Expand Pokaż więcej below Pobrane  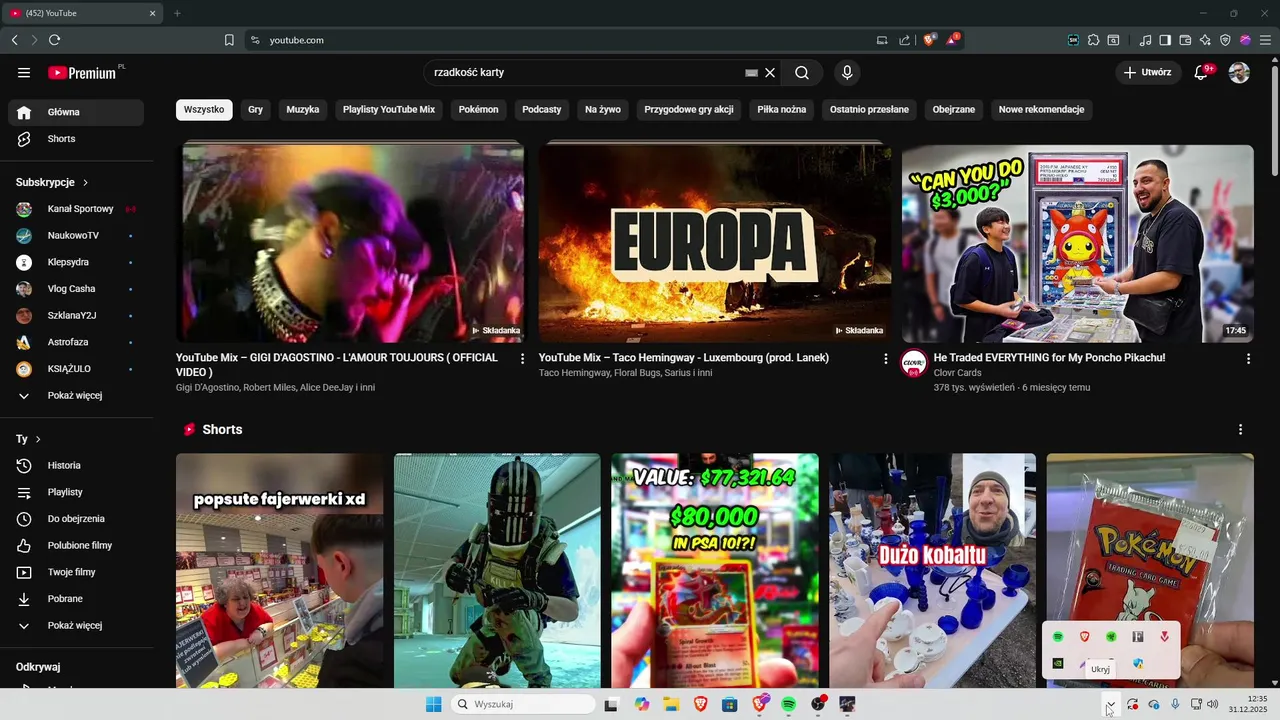coord(75,625)
